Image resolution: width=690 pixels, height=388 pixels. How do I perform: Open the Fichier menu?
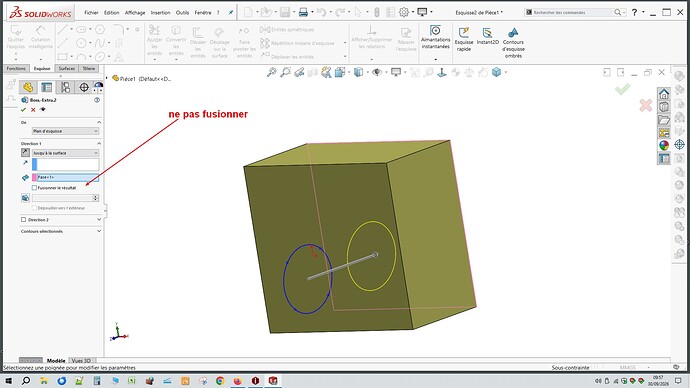91,13
